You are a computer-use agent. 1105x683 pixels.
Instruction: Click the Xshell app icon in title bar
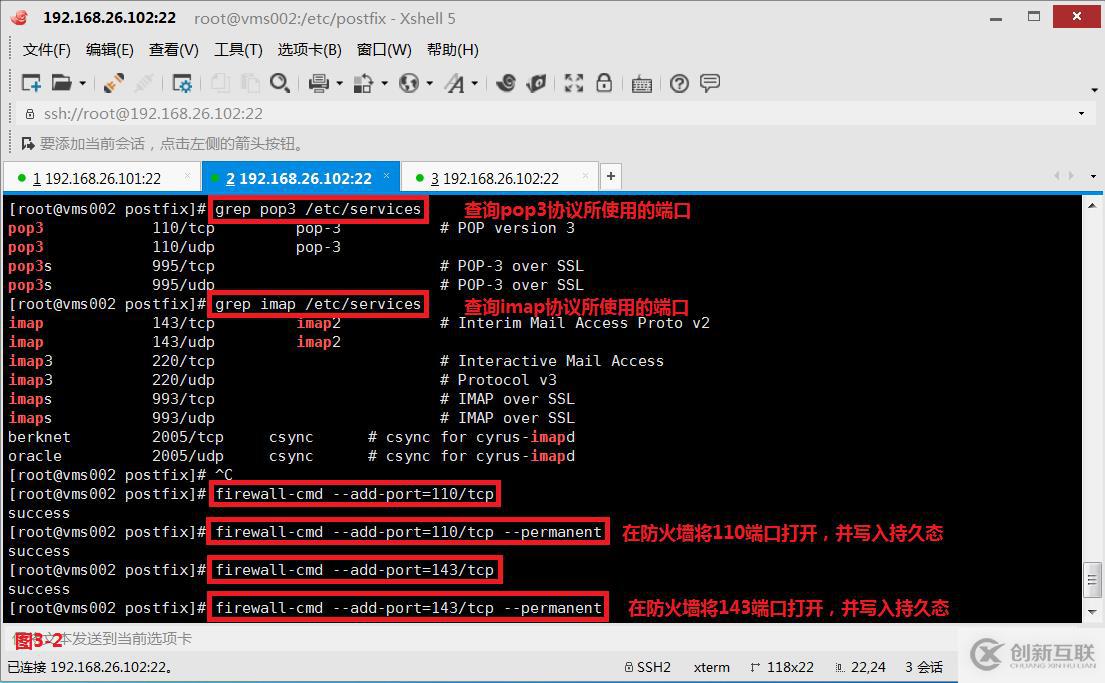(20, 17)
